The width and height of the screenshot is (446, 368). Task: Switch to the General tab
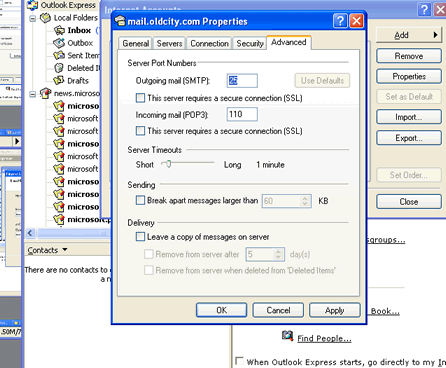click(135, 43)
